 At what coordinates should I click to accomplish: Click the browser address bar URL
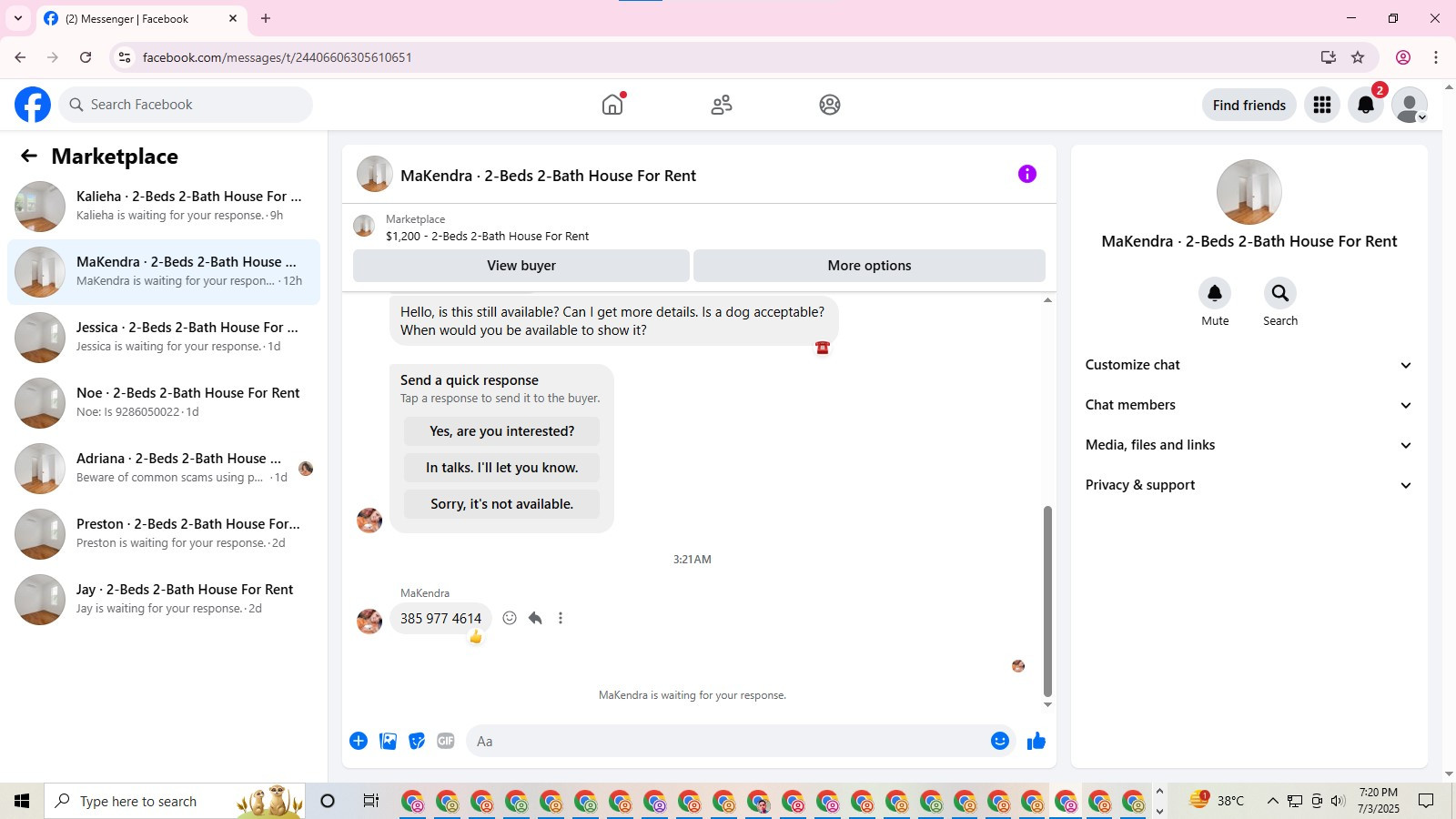(x=277, y=57)
